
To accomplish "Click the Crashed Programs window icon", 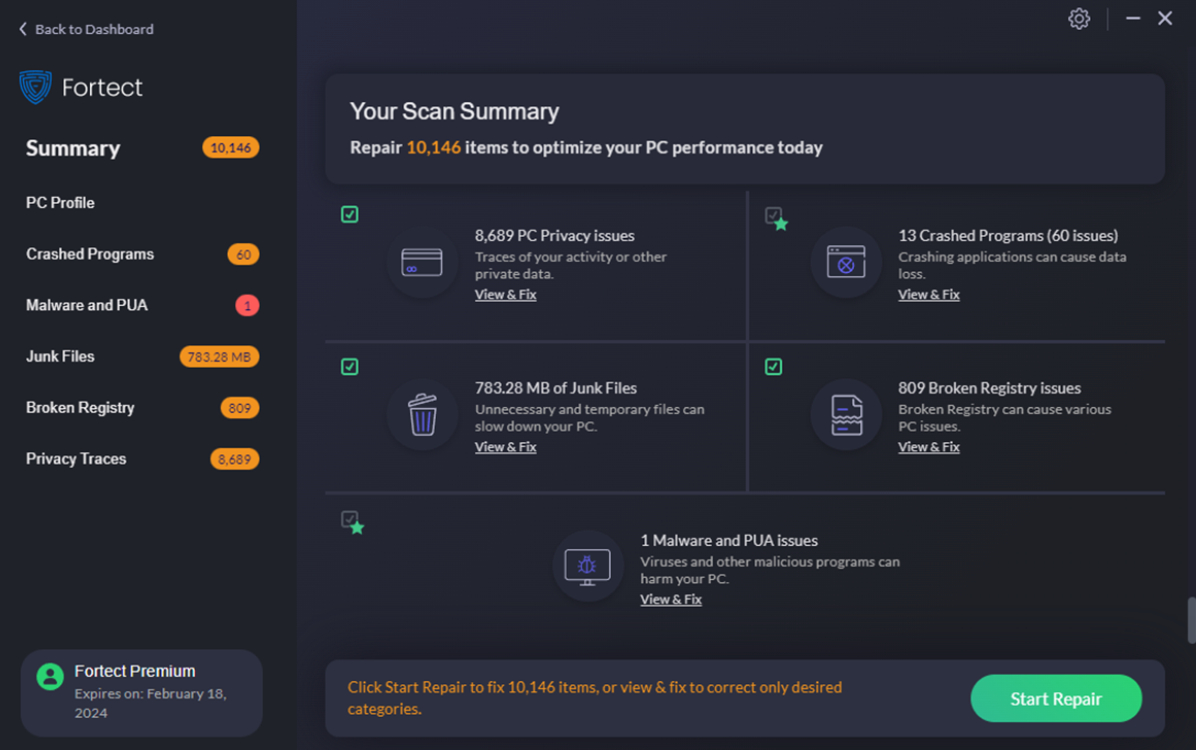I will 846,263.
